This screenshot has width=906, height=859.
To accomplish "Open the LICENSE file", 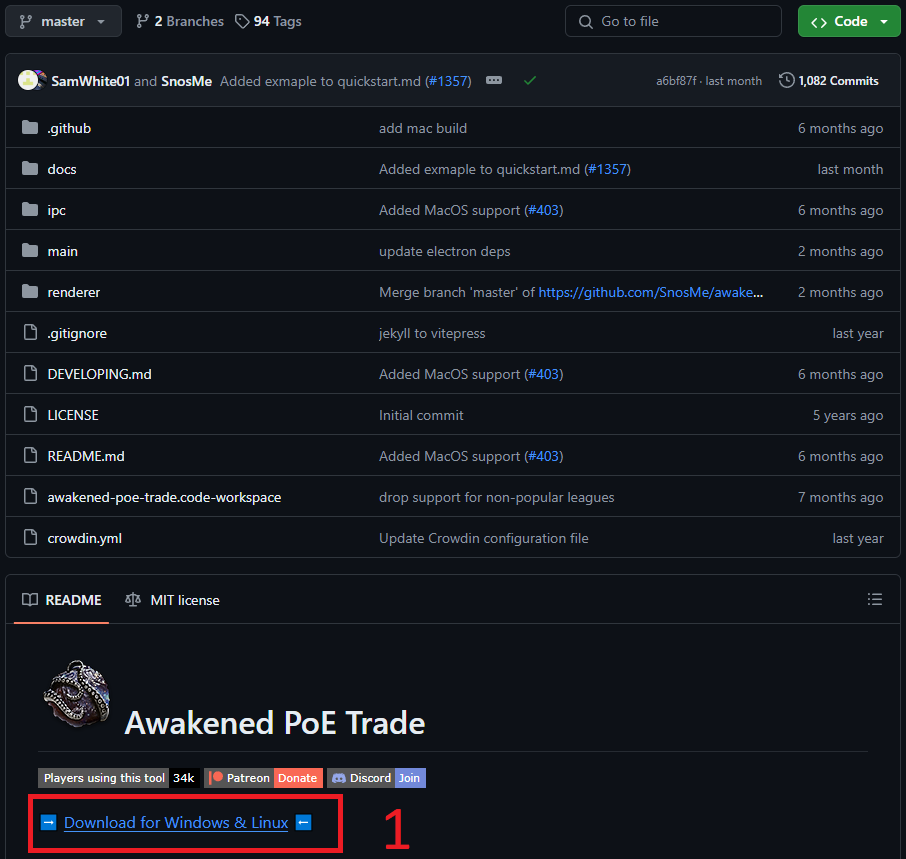I will coord(73,415).
